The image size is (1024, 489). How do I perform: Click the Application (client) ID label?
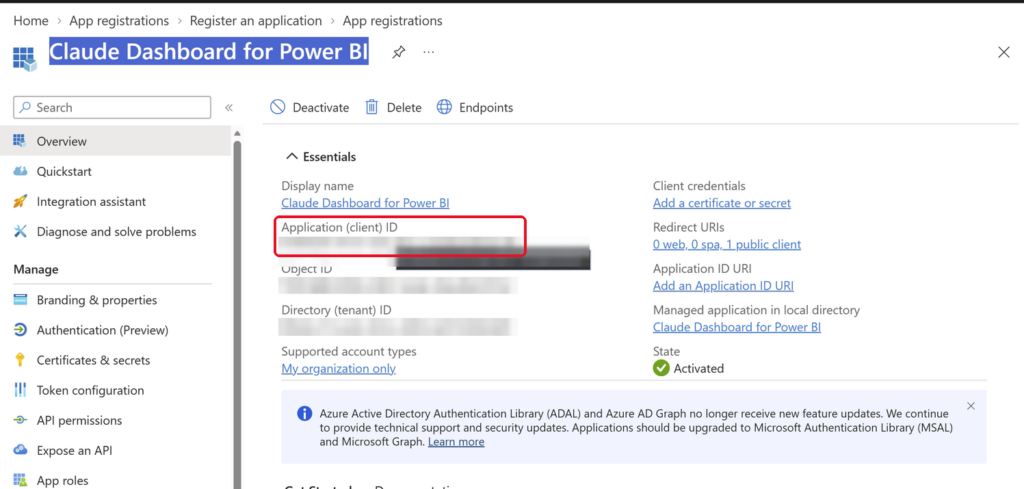click(339, 227)
